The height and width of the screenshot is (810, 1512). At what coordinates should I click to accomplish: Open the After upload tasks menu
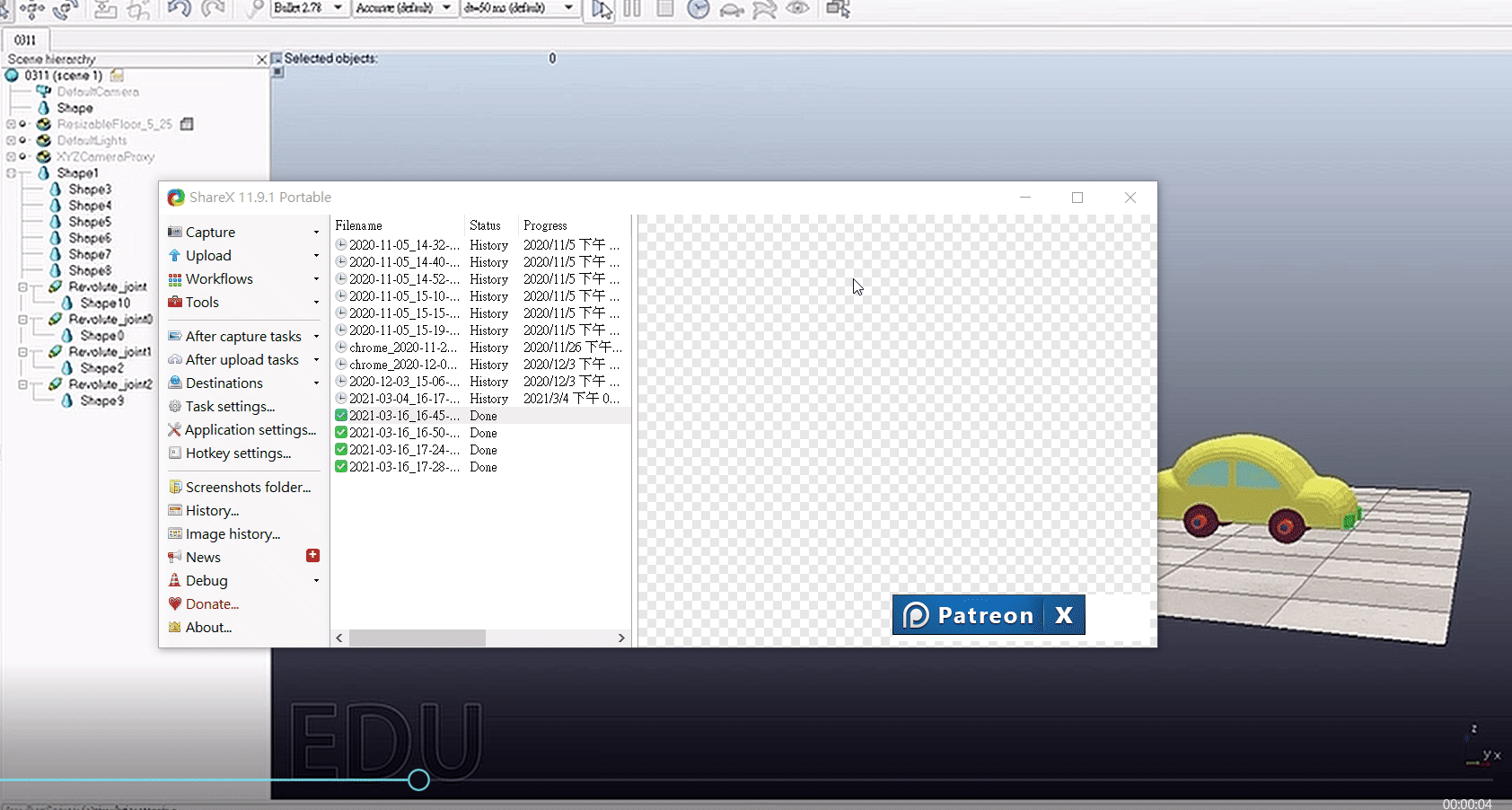tap(243, 360)
